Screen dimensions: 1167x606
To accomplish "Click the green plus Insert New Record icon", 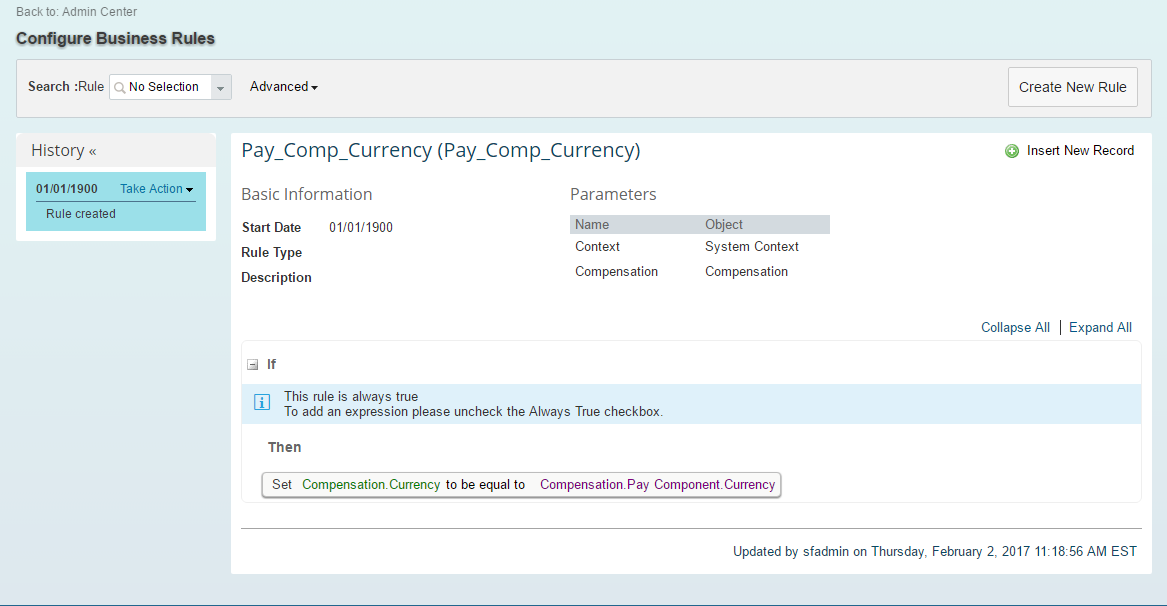I will tap(1011, 151).
